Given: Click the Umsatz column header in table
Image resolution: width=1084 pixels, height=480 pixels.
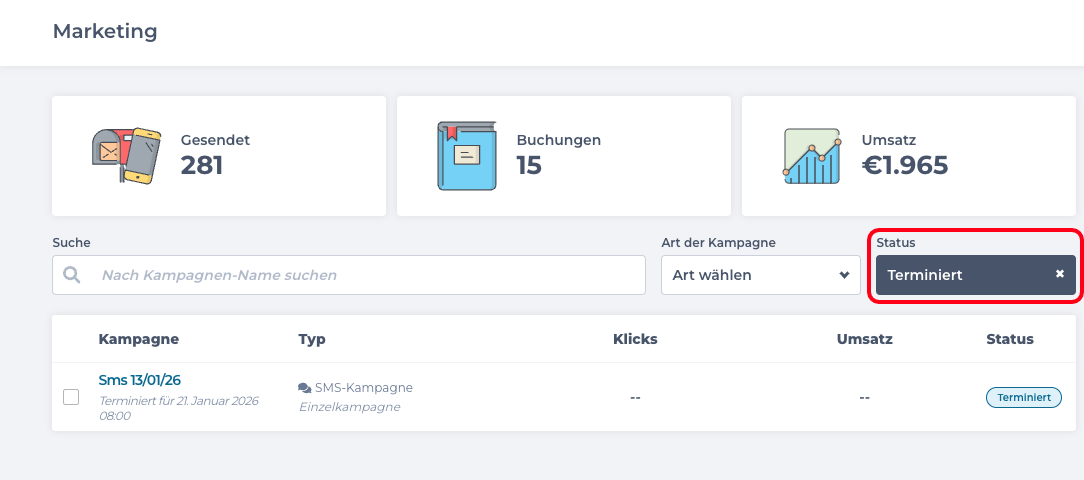Looking at the screenshot, I should 864,339.
